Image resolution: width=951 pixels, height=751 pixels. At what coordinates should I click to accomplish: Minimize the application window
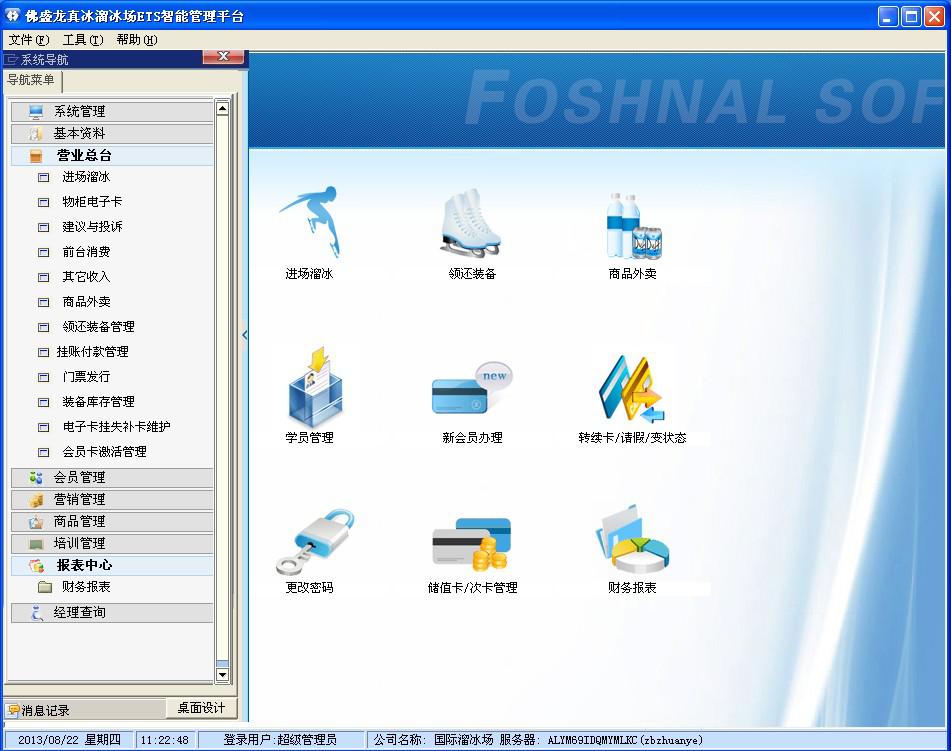[x=888, y=16]
